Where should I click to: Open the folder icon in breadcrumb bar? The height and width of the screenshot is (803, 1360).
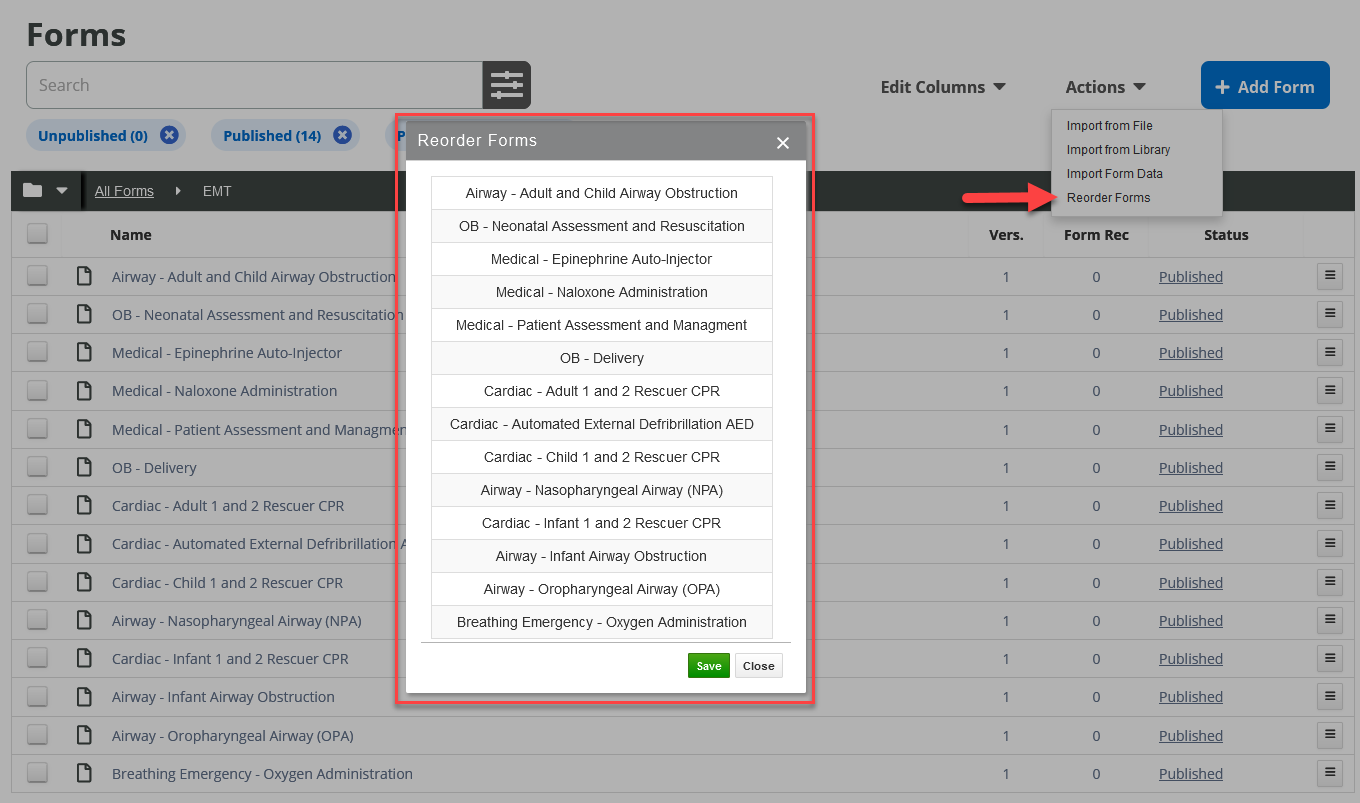[x=33, y=190]
